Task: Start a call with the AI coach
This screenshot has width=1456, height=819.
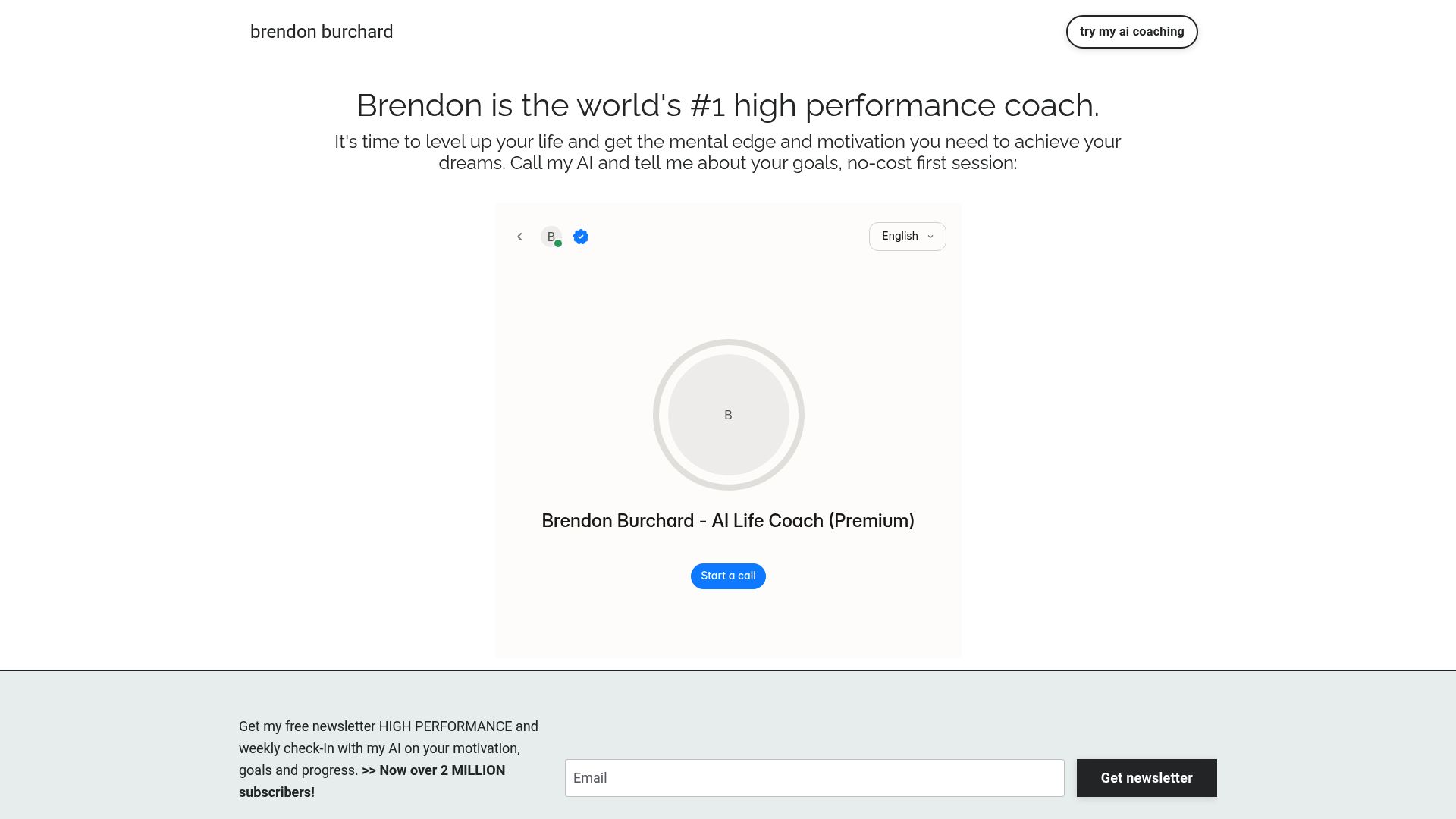Action: click(x=728, y=576)
